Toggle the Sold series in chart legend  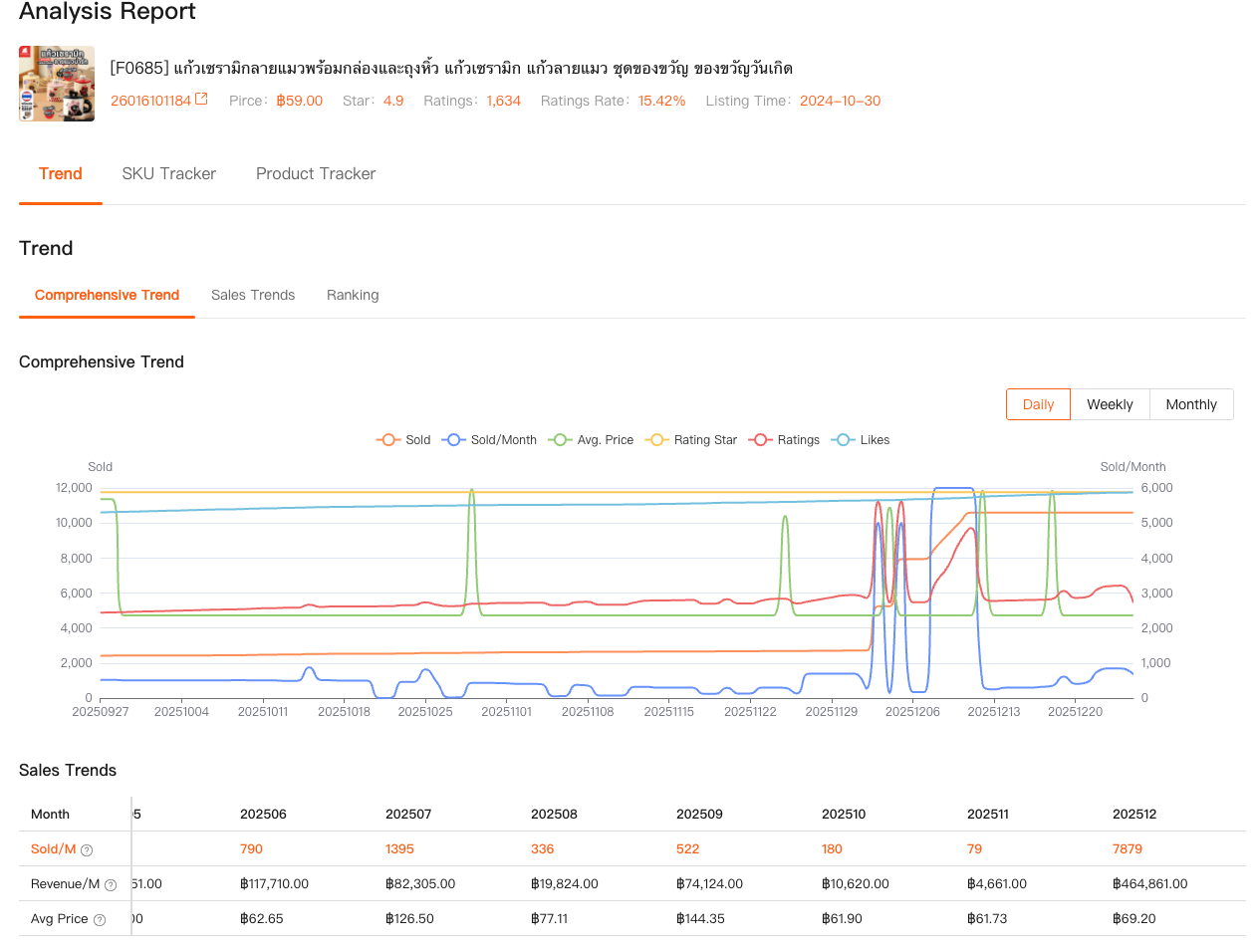(x=403, y=440)
